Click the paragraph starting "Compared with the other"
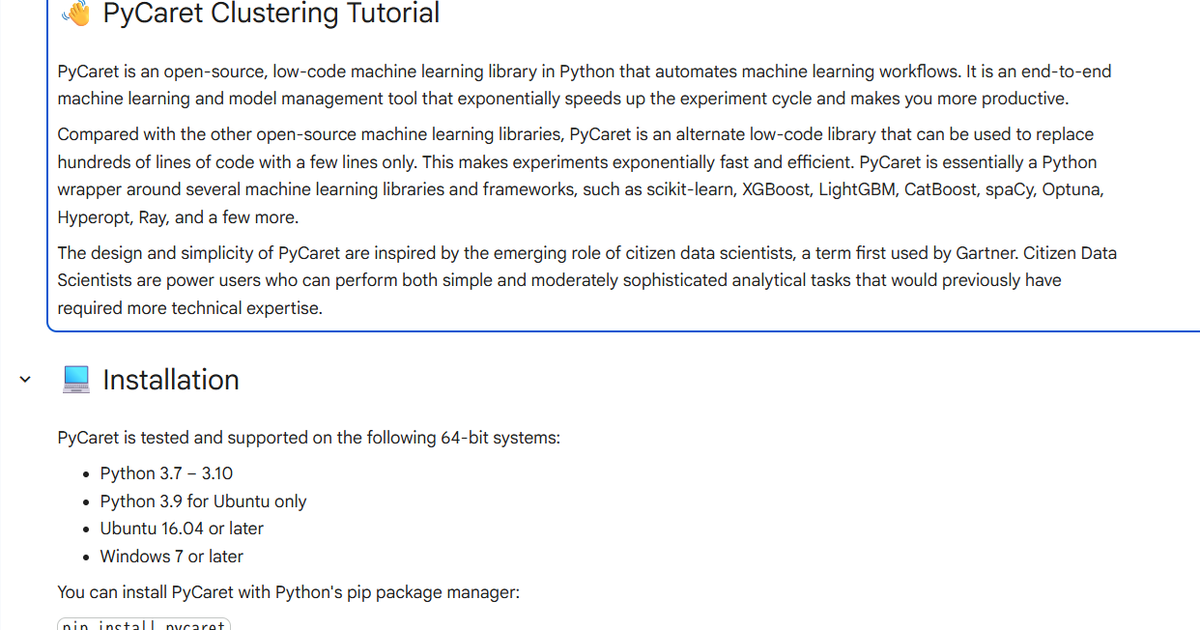Image resolution: width=1200 pixels, height=630 pixels. pos(580,176)
